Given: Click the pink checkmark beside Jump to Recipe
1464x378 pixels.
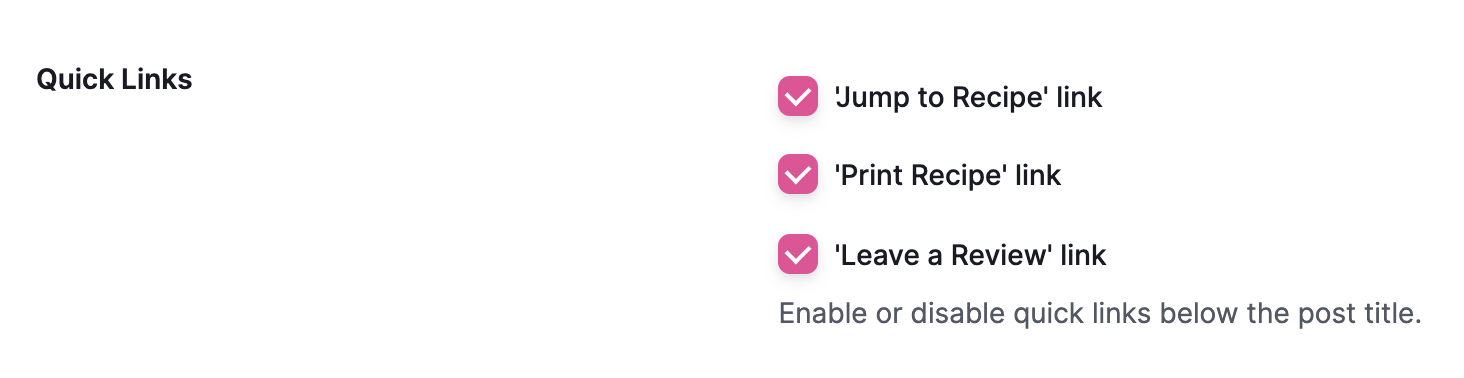Looking at the screenshot, I should [798, 97].
